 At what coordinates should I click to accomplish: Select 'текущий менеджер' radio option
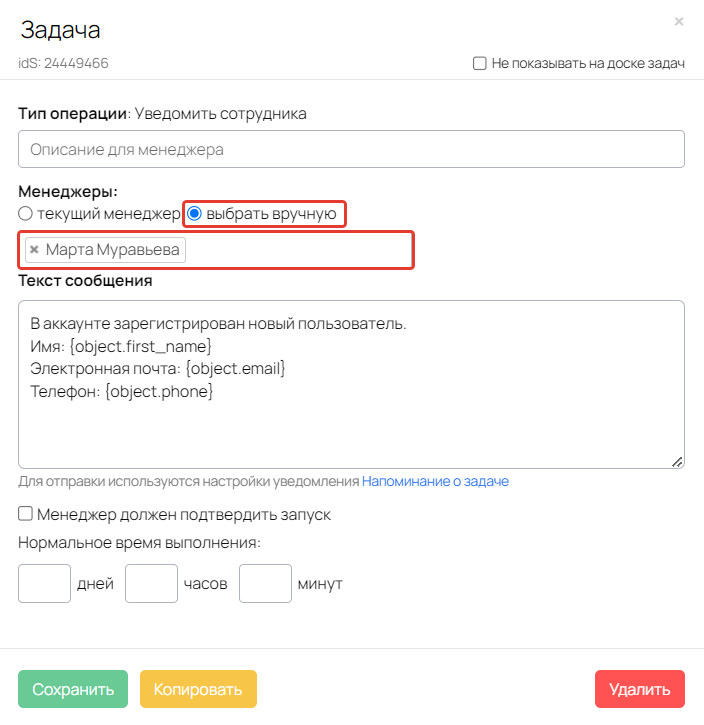point(26,213)
